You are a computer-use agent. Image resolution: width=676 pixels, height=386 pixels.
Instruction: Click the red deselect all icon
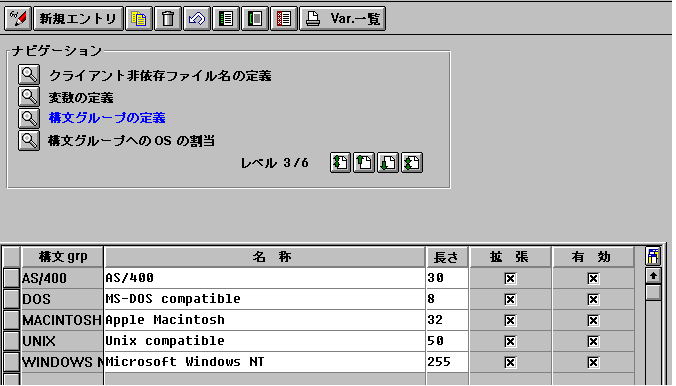coord(284,19)
